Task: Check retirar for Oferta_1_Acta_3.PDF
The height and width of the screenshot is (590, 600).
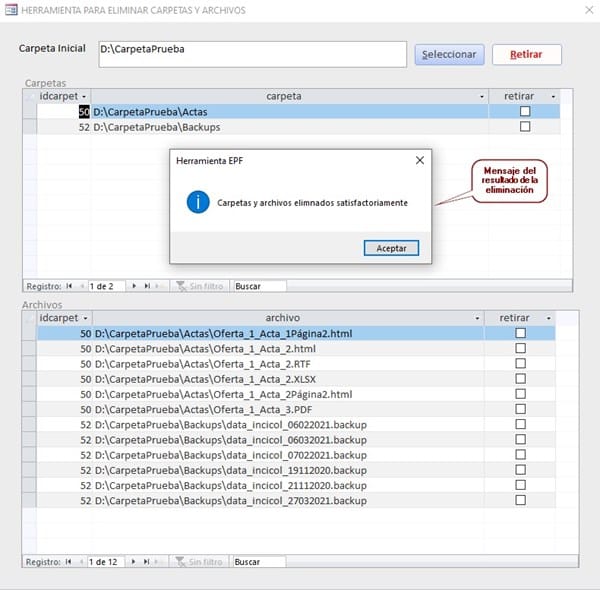Action: (x=520, y=409)
